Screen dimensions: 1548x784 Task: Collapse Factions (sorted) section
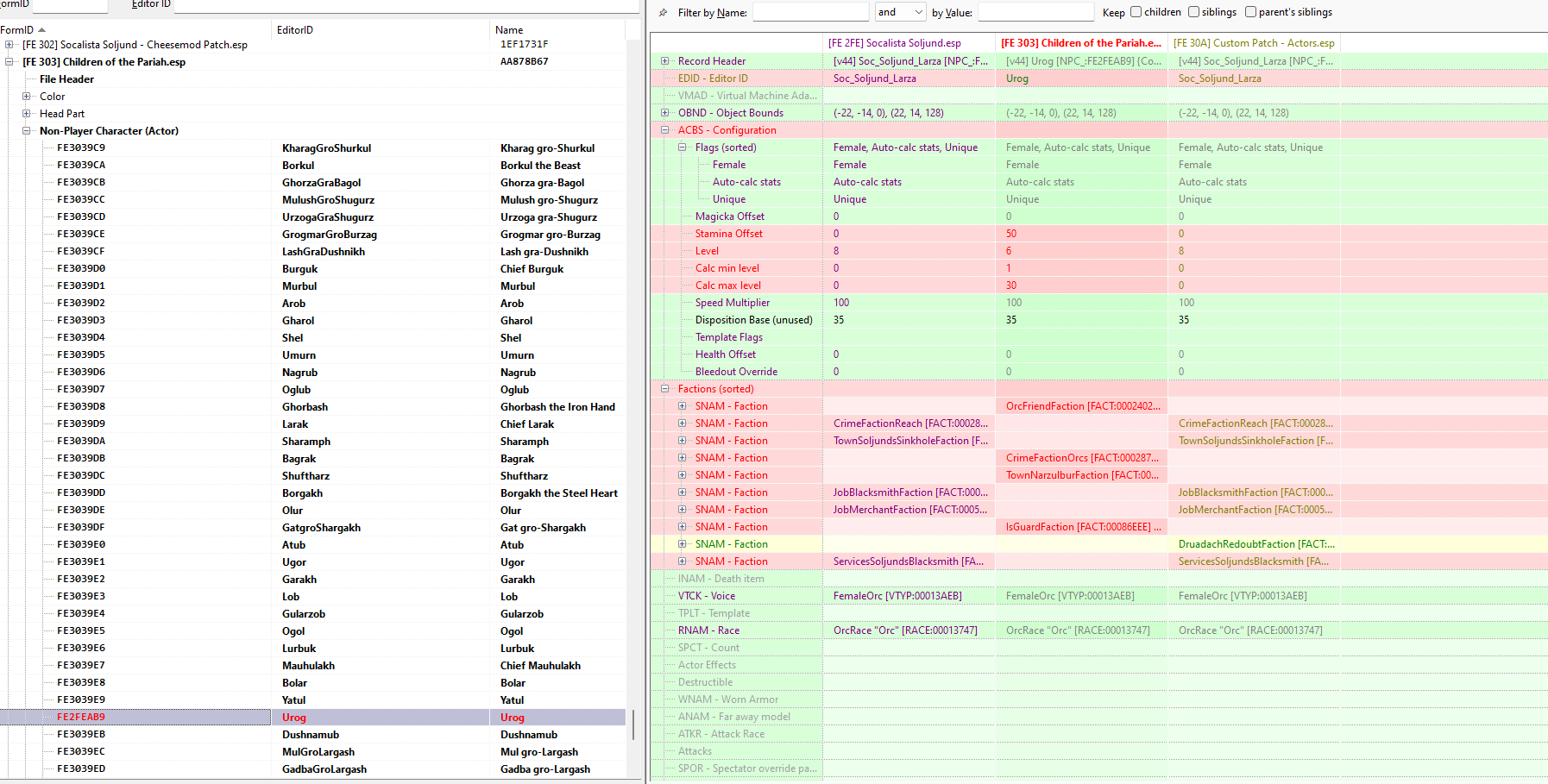(x=664, y=389)
